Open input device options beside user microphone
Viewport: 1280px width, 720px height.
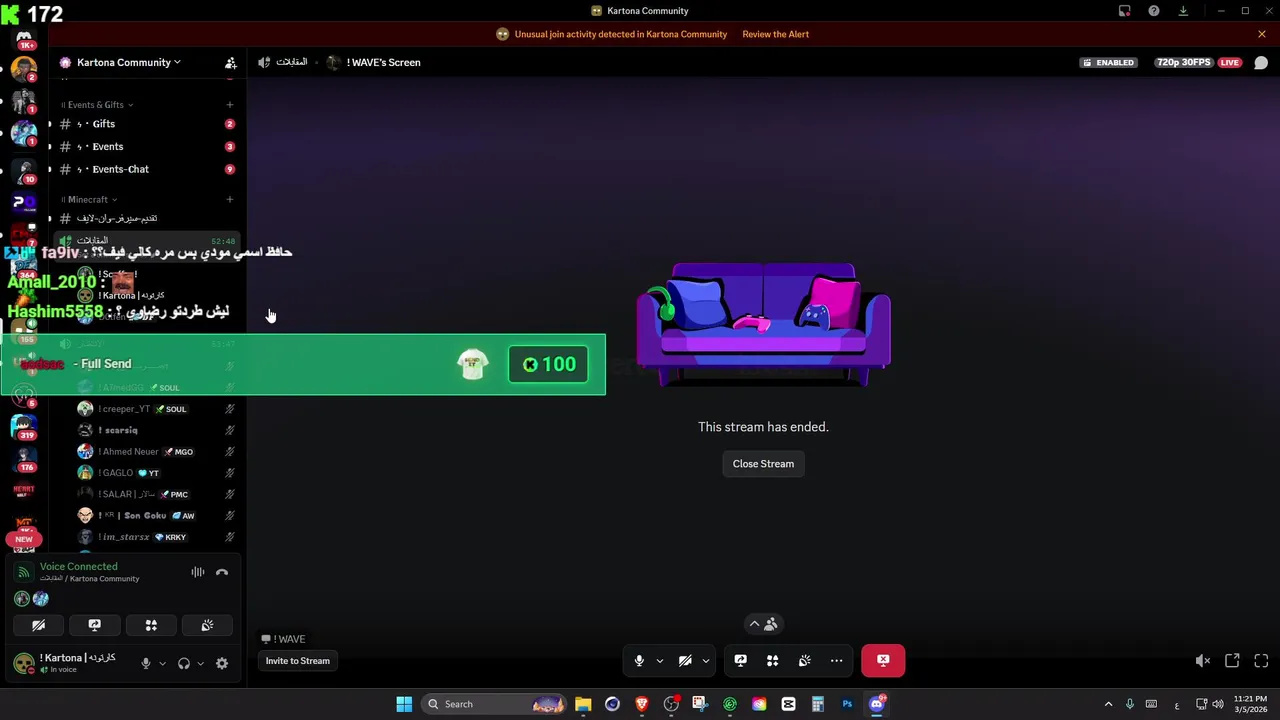(162, 663)
